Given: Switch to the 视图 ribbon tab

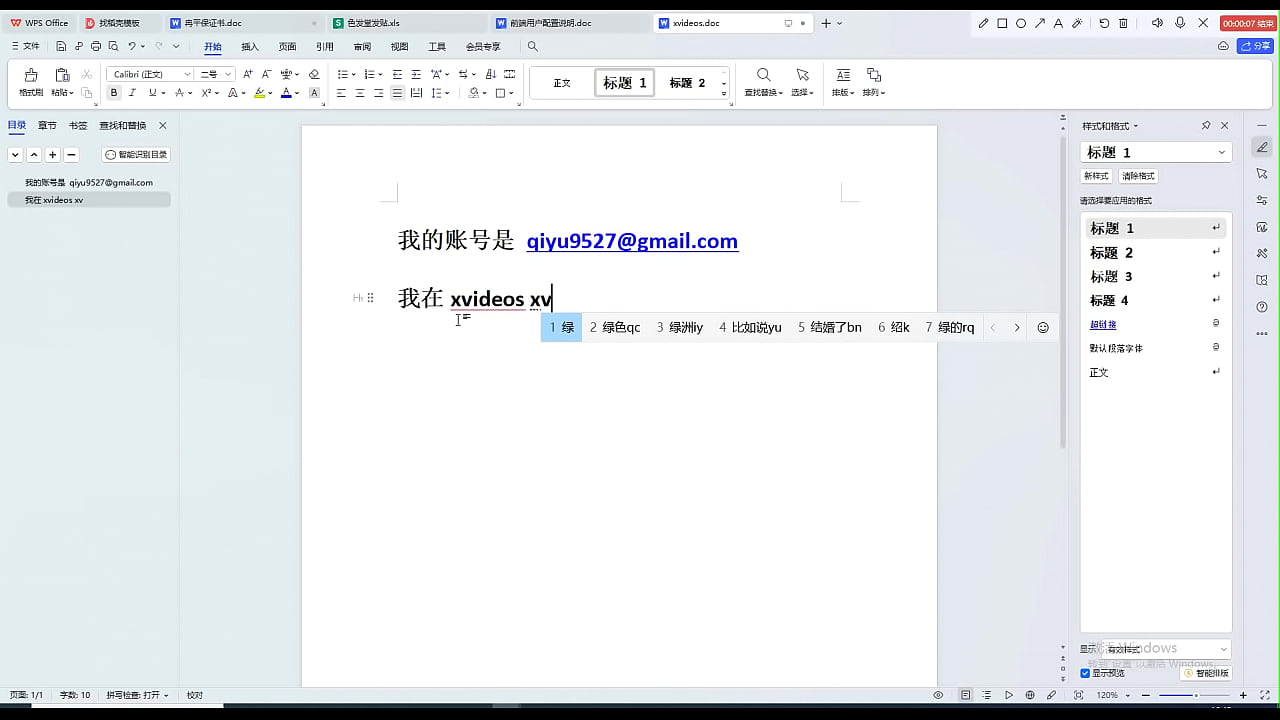Looking at the screenshot, I should (x=399, y=46).
